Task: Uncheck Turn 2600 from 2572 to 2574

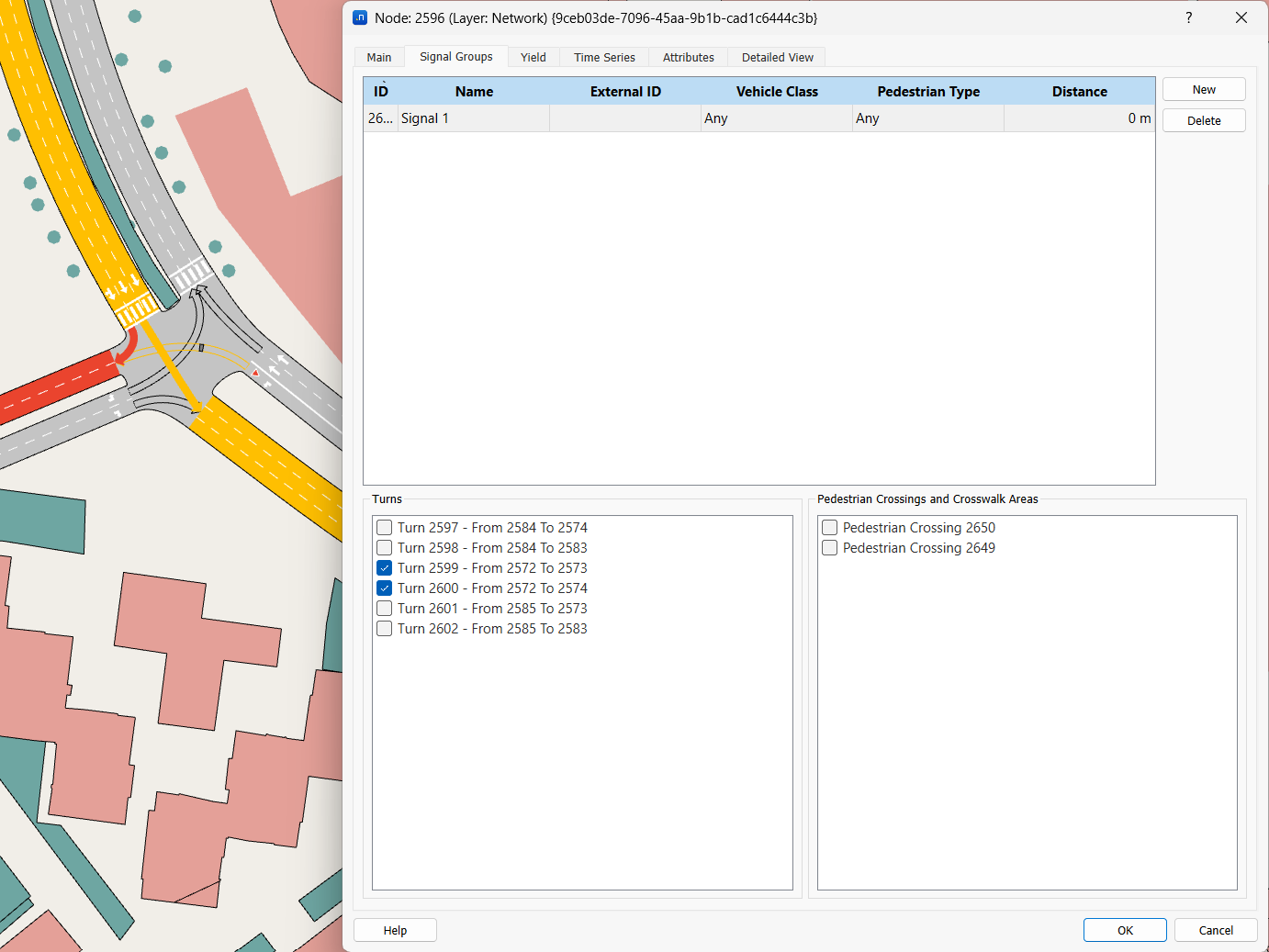Action: pos(385,588)
